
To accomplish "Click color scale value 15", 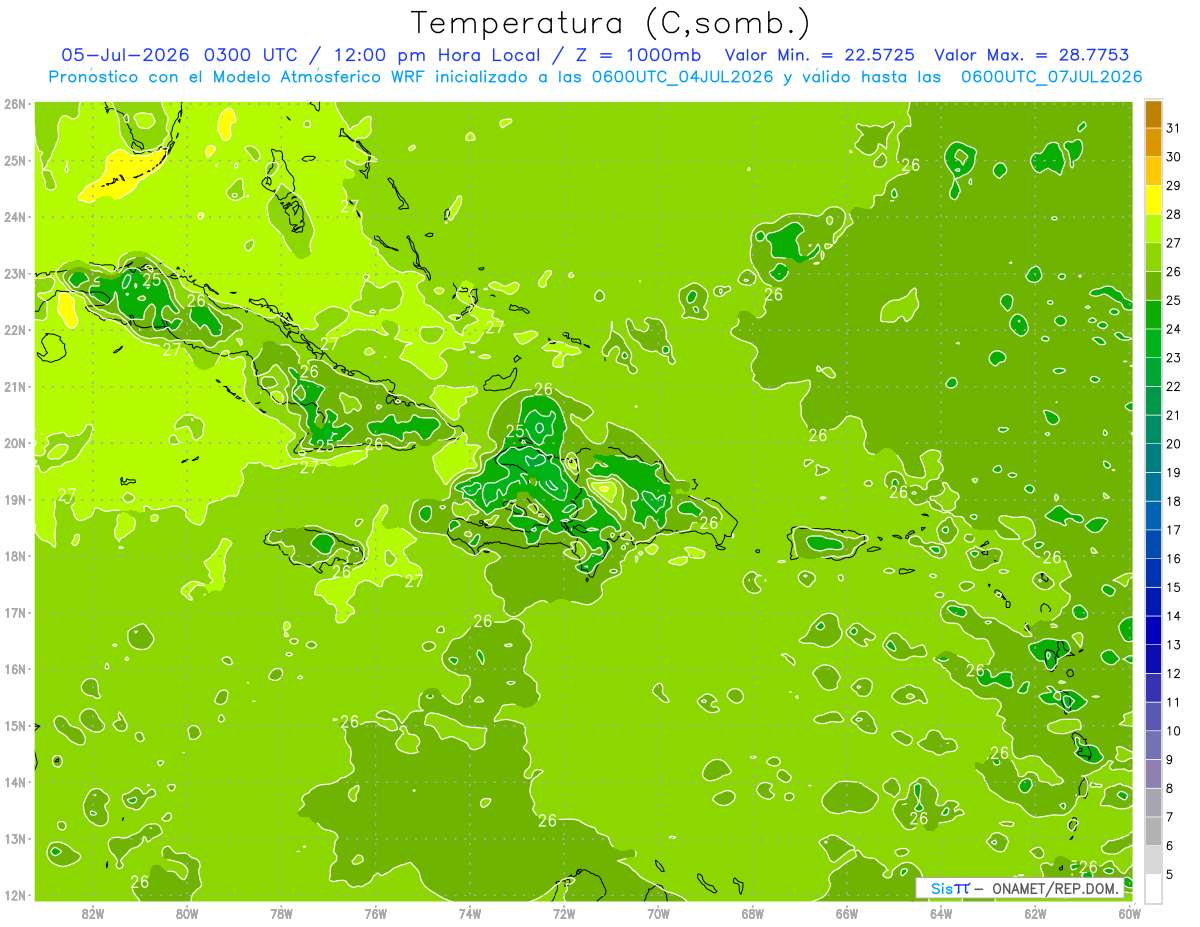I will (x=1173, y=587).
